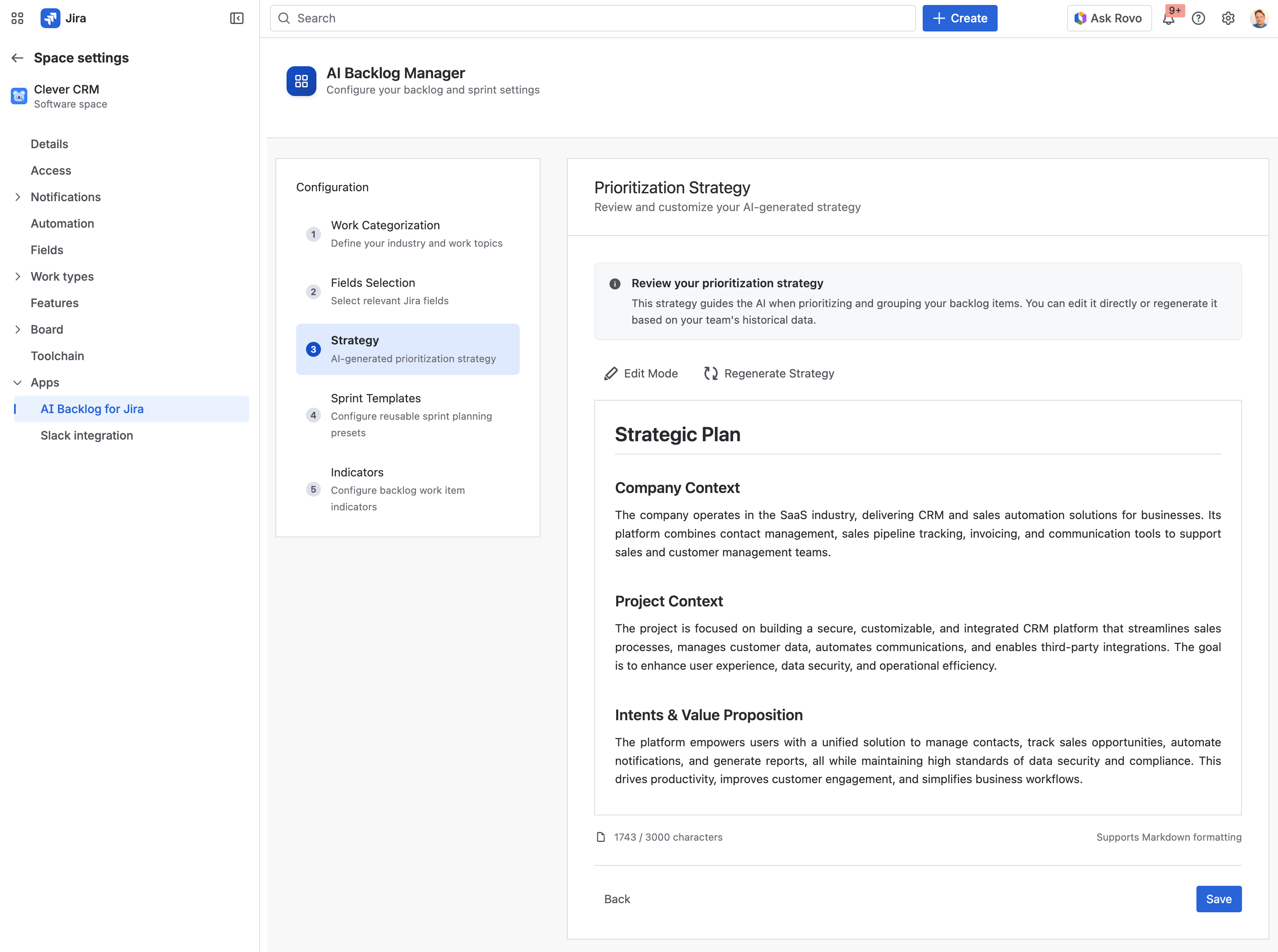The width and height of the screenshot is (1278, 952).
Task: Select AI Backlog for Jira
Action: click(92, 409)
